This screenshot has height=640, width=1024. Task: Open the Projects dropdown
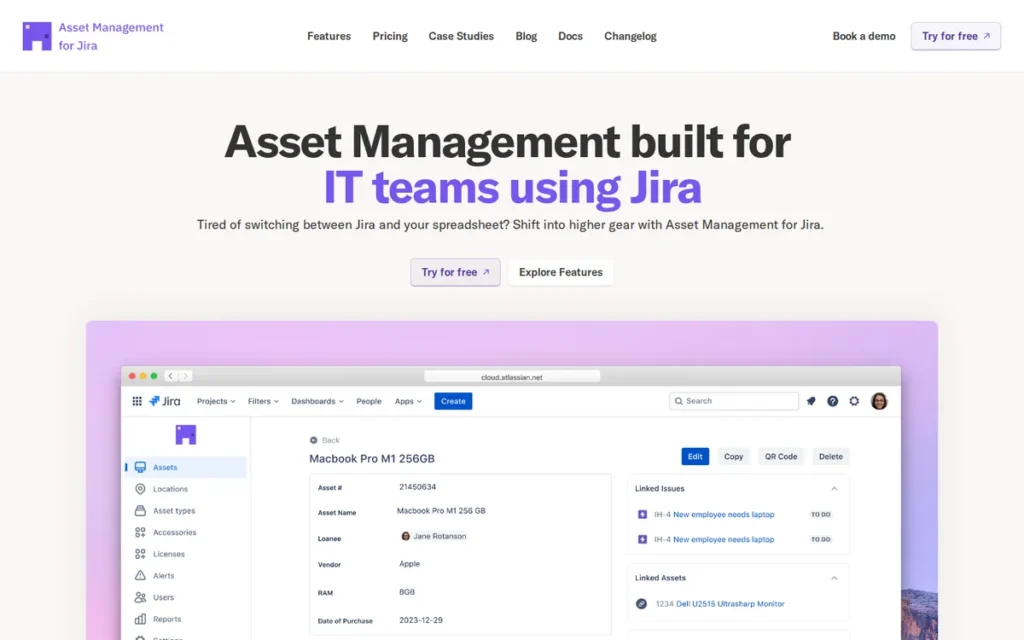pyautogui.click(x=216, y=401)
